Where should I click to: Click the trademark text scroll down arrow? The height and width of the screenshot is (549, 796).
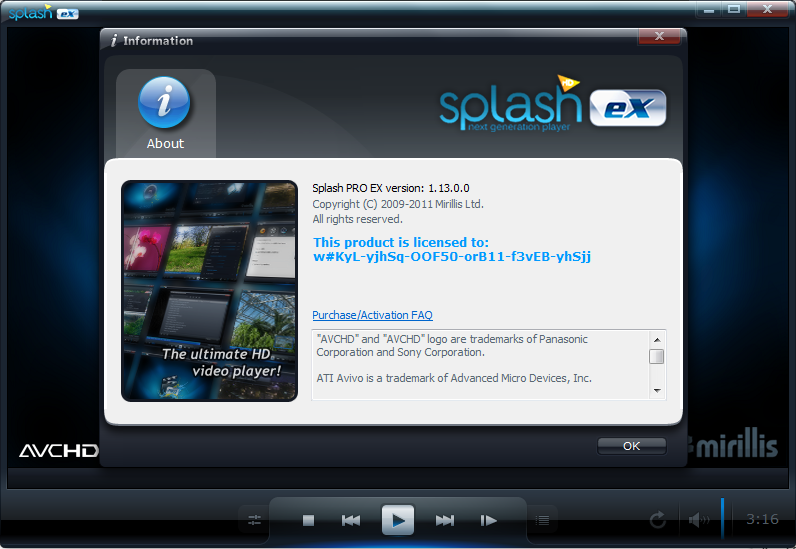[x=657, y=391]
